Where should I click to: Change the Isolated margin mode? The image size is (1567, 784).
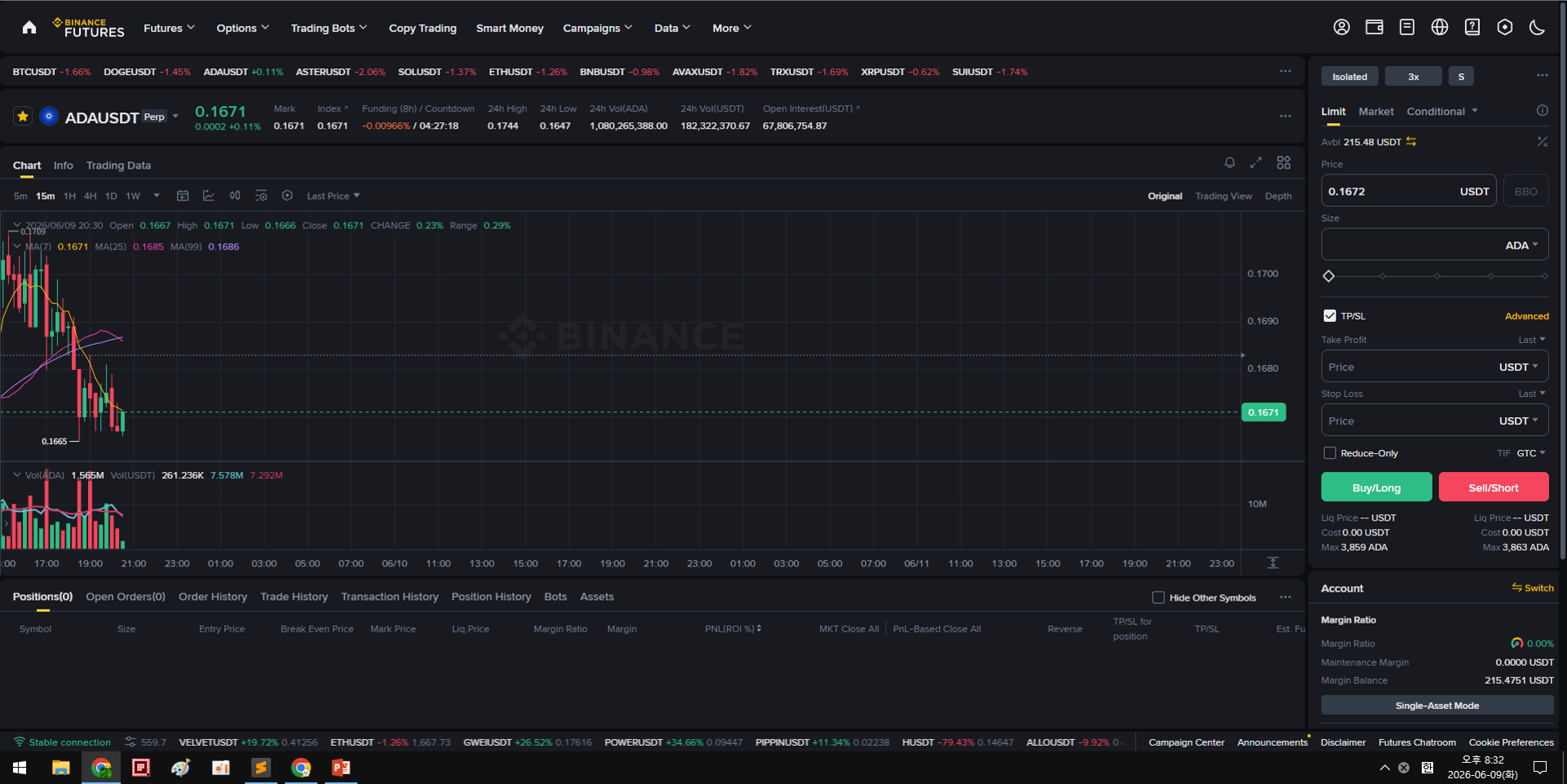tap(1349, 77)
